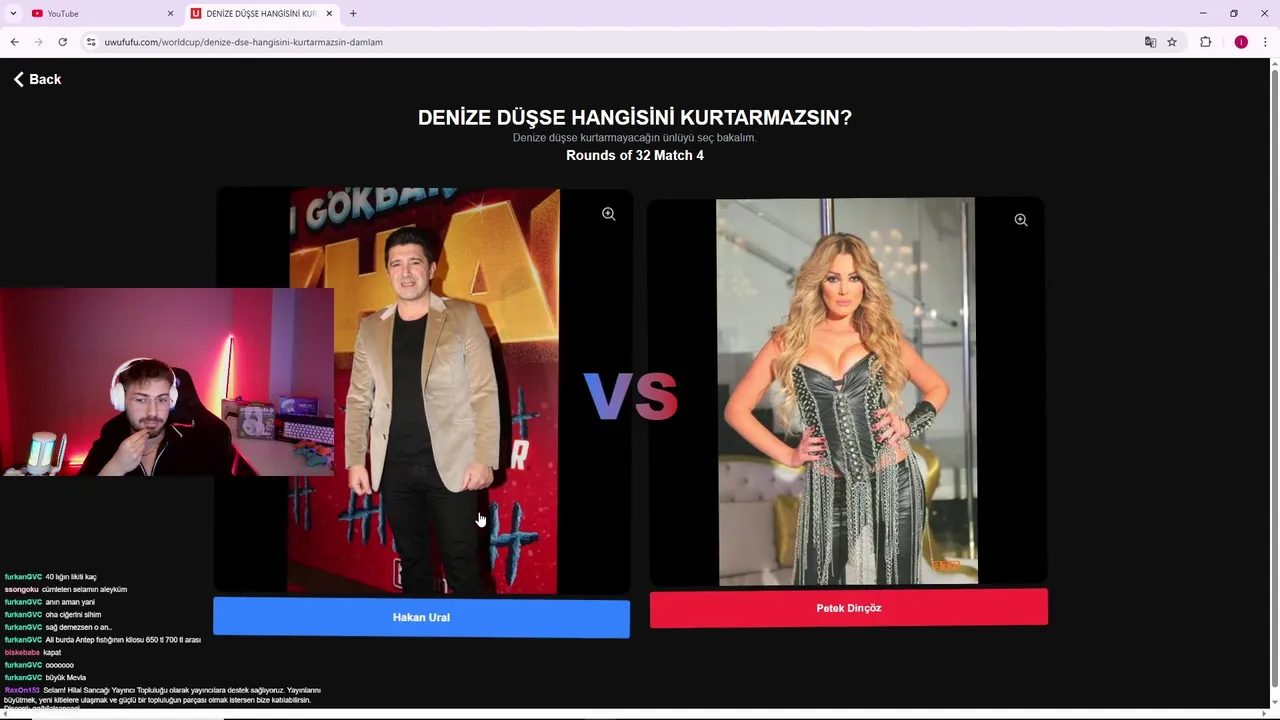1280x720 pixels.
Task: Choose the Hakan Ural blue button
Action: pyautogui.click(x=421, y=617)
